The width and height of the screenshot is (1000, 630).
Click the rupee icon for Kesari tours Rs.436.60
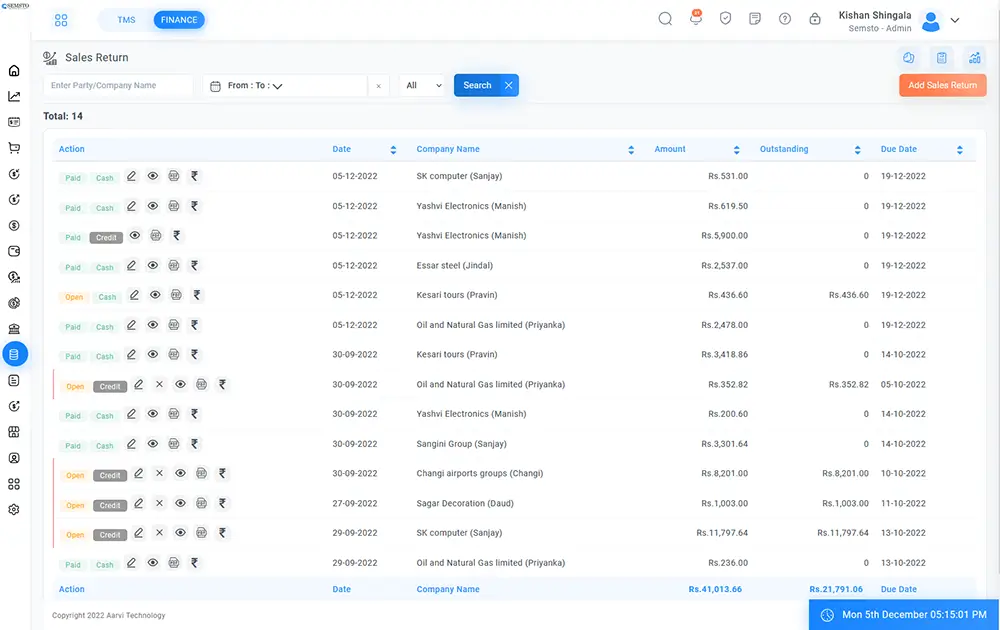pos(197,295)
